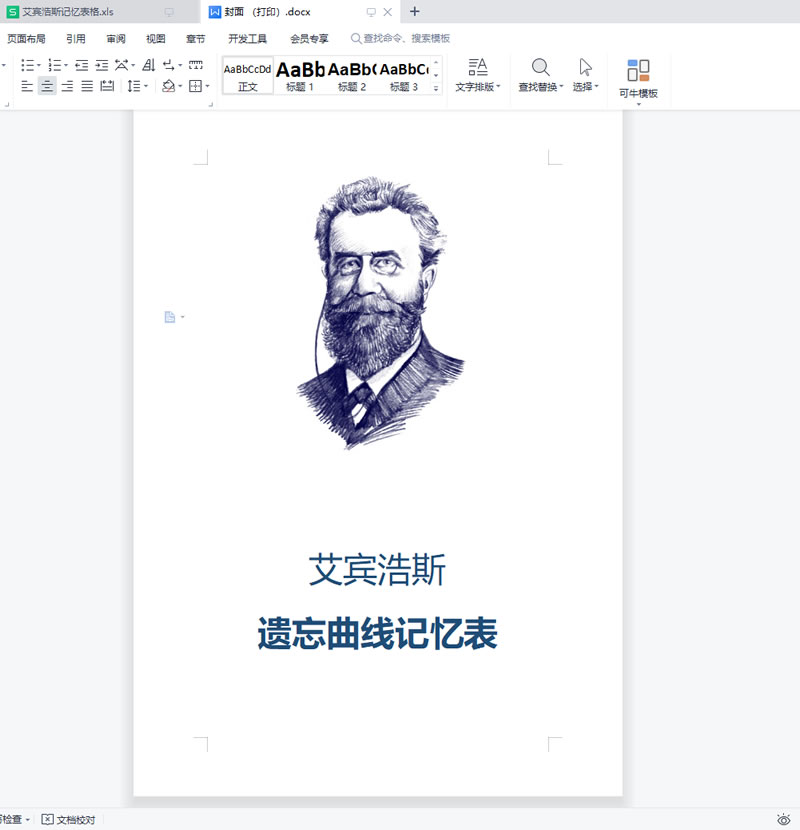800x830 pixels.
Task: Toggle eye protection mode in status bar
Action: click(x=783, y=819)
